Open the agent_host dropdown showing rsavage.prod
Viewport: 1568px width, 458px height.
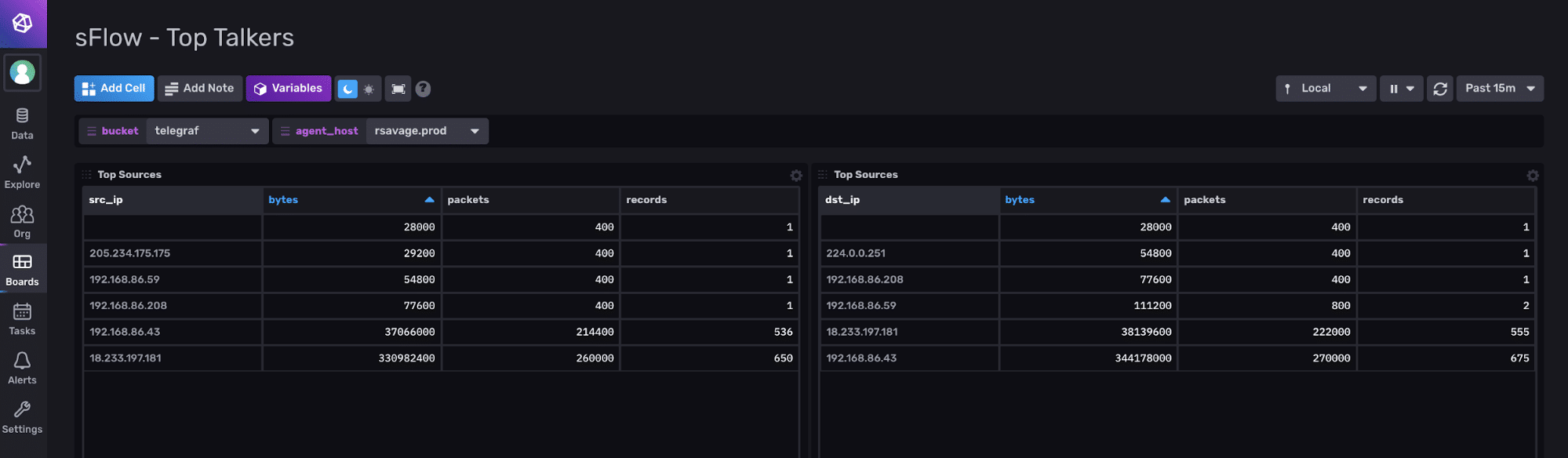click(x=427, y=131)
